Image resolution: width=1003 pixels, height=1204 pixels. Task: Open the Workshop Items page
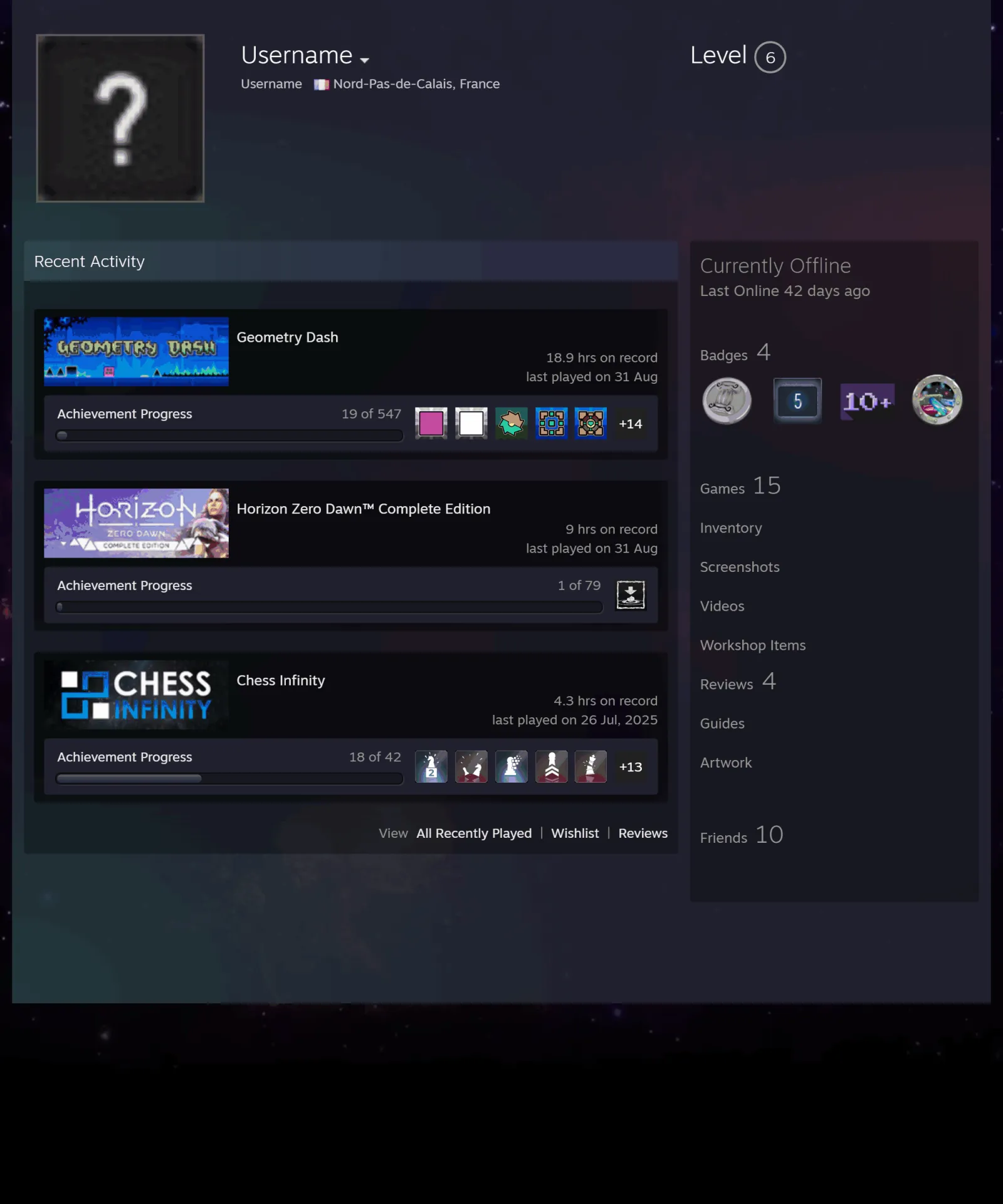pyautogui.click(x=753, y=645)
